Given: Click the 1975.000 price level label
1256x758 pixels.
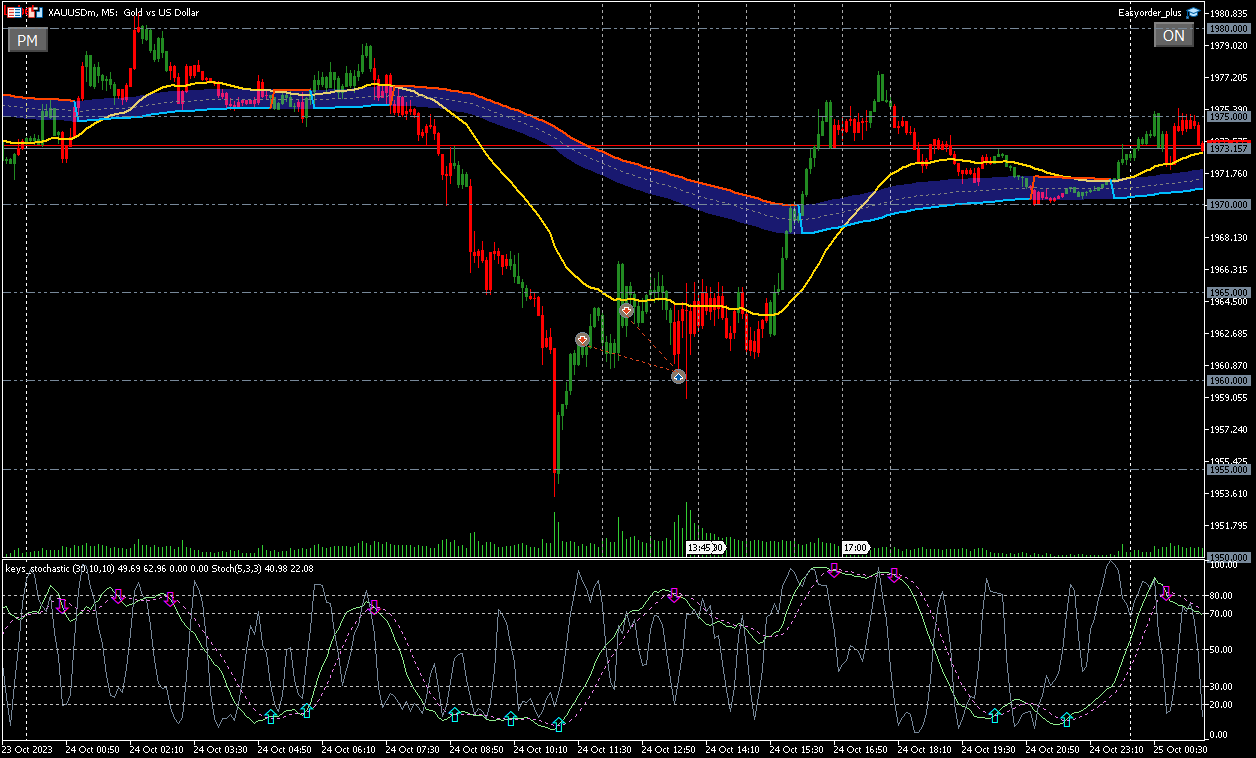Looking at the screenshot, I should click(1228, 117).
